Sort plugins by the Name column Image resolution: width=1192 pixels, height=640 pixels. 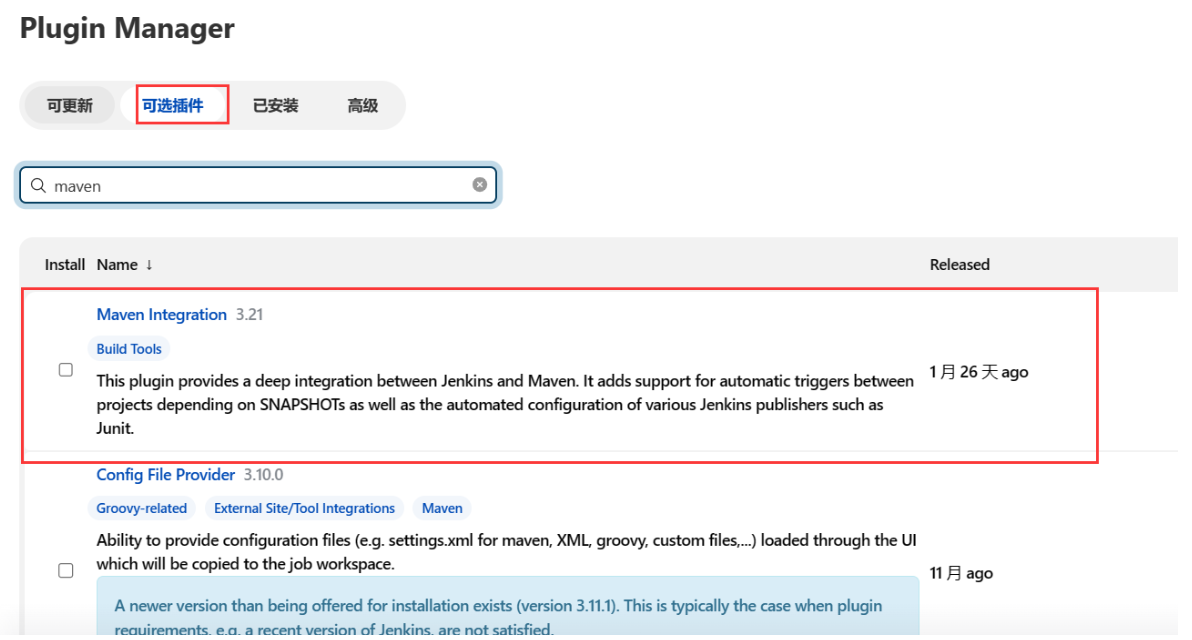(125, 265)
